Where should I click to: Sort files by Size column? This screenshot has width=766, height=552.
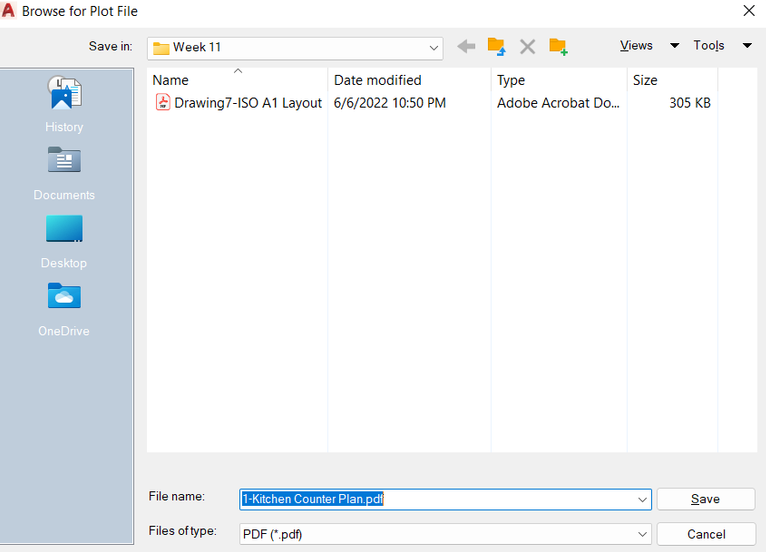coord(672,80)
